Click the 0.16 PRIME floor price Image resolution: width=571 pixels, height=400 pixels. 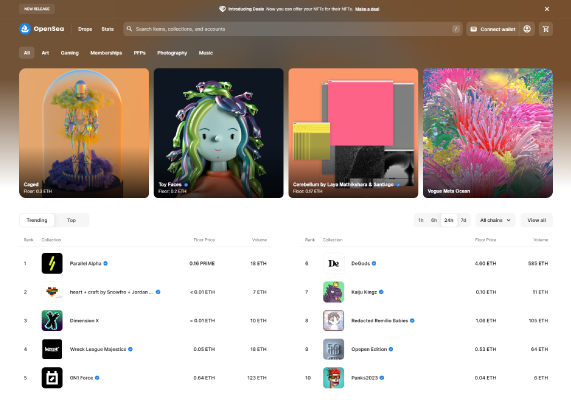202,263
